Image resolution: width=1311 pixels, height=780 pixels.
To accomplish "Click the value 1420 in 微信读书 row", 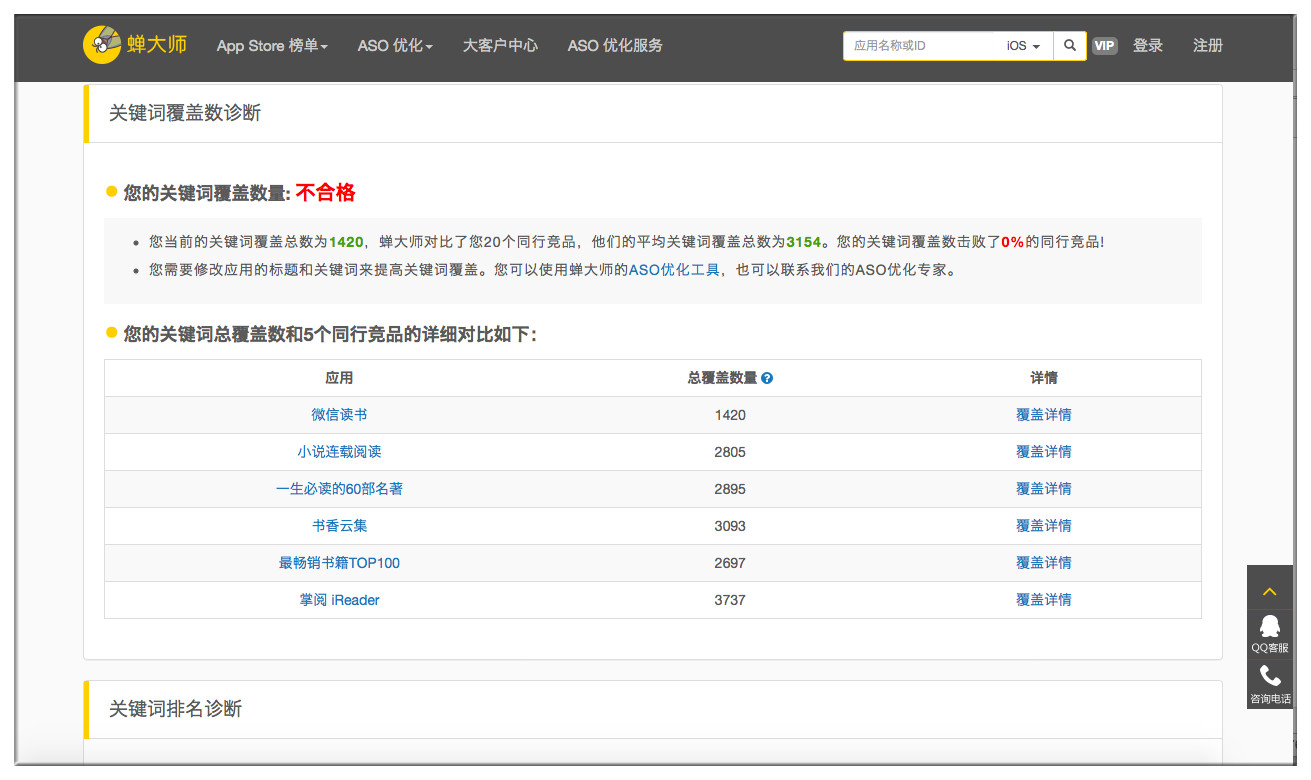I will pyautogui.click(x=730, y=415).
